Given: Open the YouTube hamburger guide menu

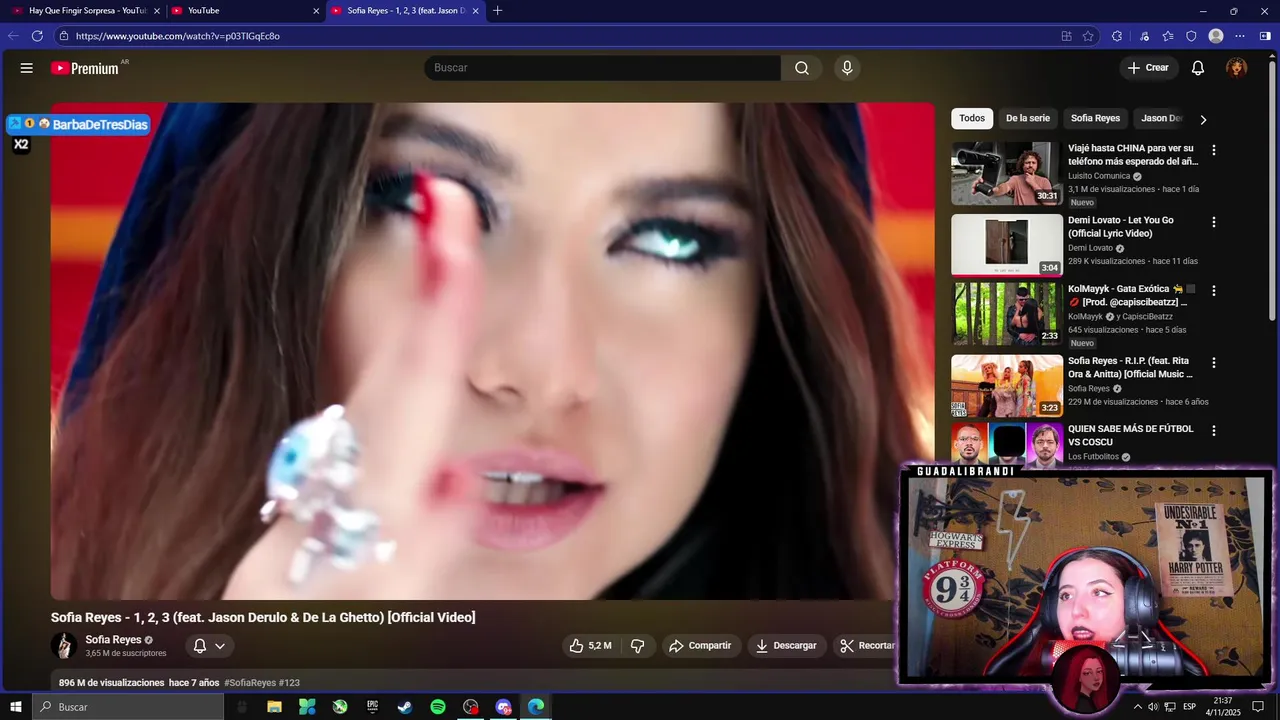Looking at the screenshot, I should tap(27, 68).
